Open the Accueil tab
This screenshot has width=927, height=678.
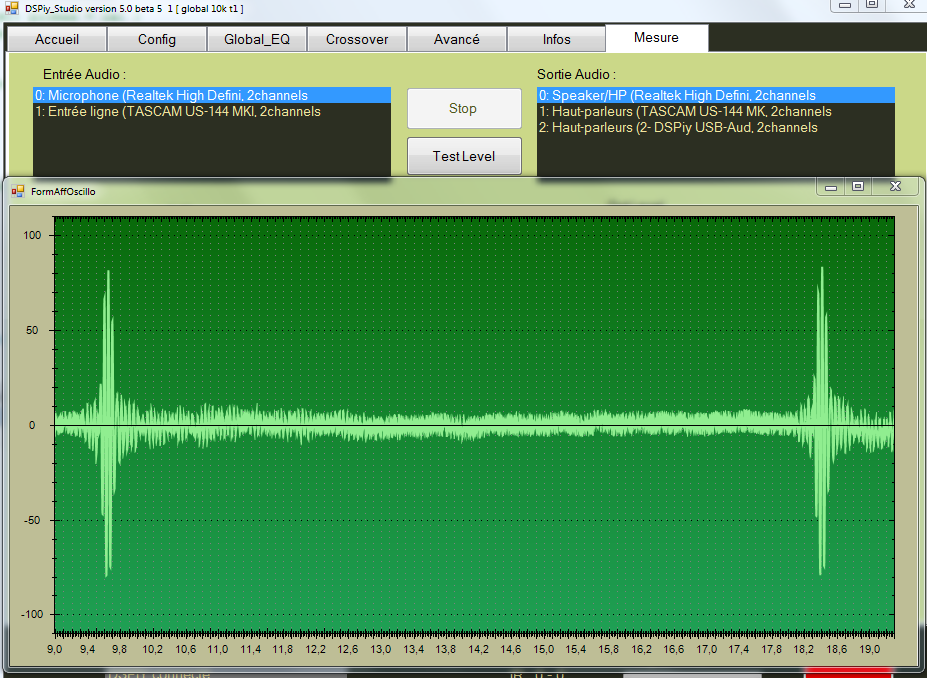57,40
